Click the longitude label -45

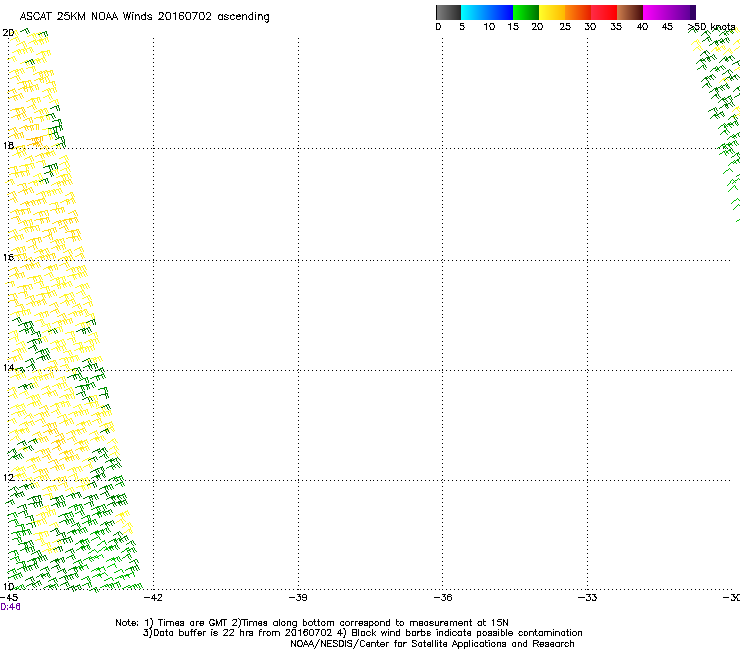pyautogui.click(x=9, y=598)
